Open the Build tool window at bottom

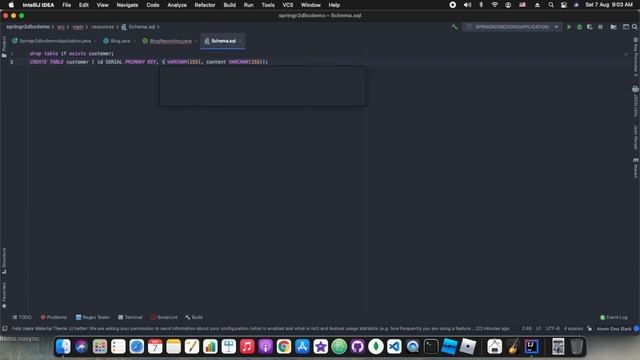194,317
